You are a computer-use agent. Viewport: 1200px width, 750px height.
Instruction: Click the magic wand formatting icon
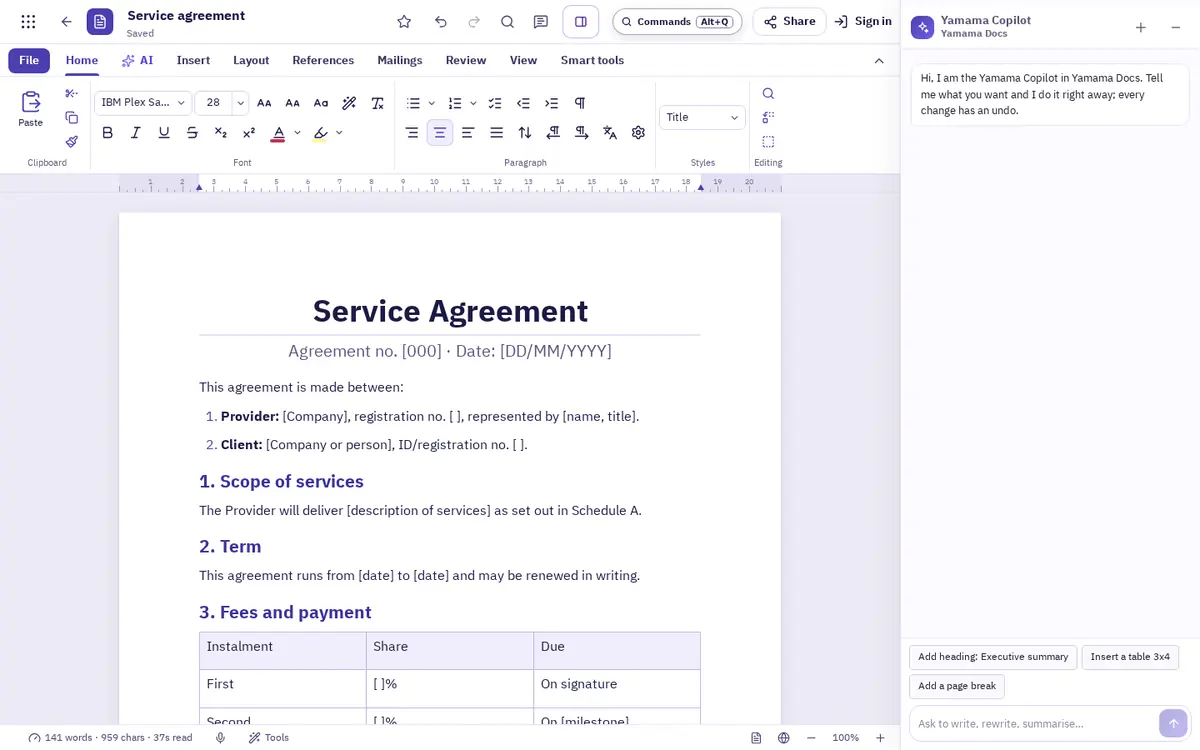tap(349, 103)
